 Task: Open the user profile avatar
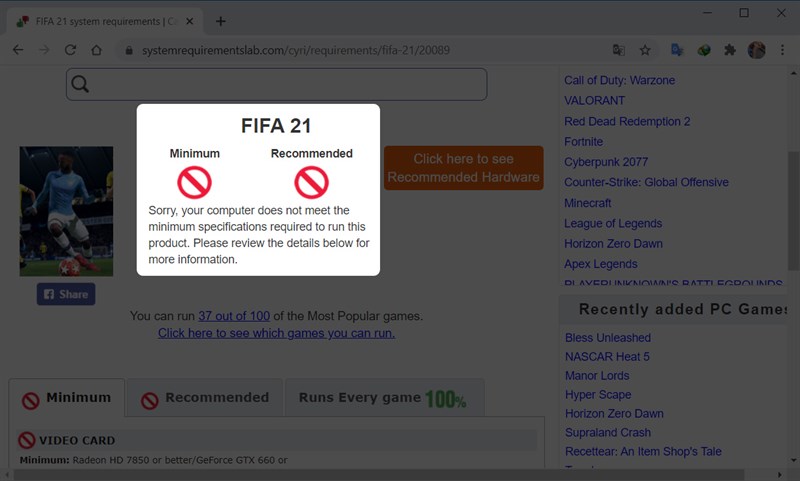tap(757, 50)
